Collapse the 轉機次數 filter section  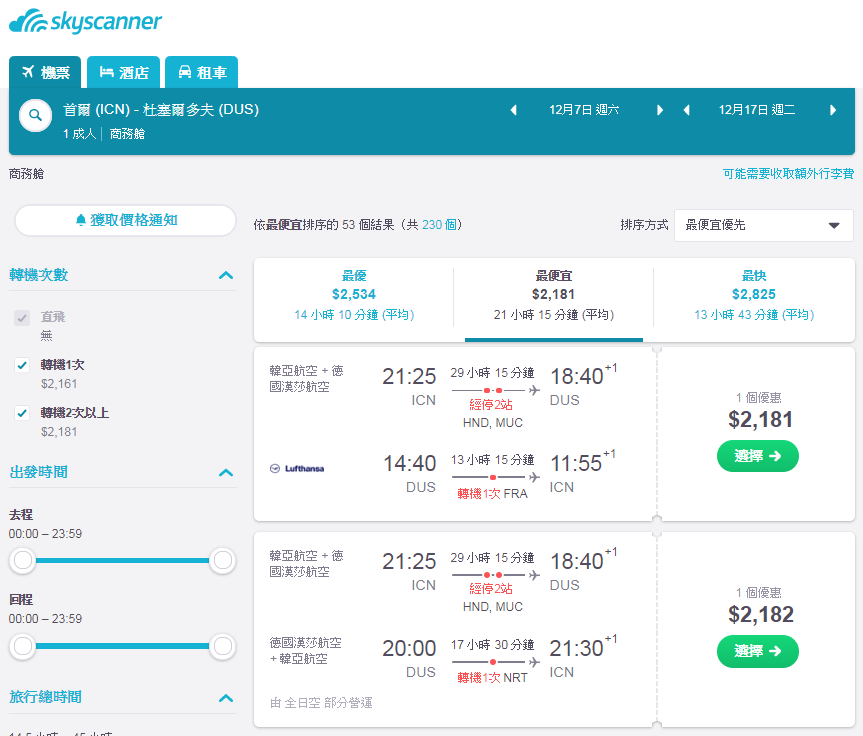point(226,275)
